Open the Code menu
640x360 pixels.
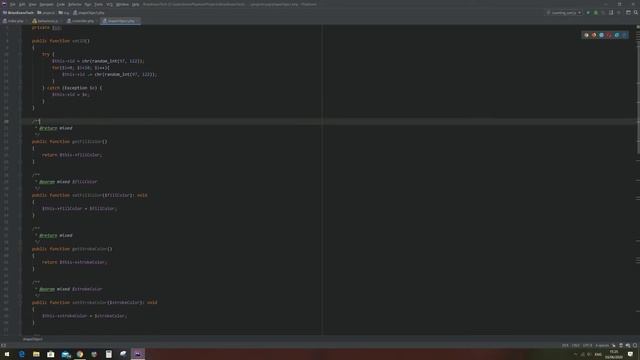60,4
